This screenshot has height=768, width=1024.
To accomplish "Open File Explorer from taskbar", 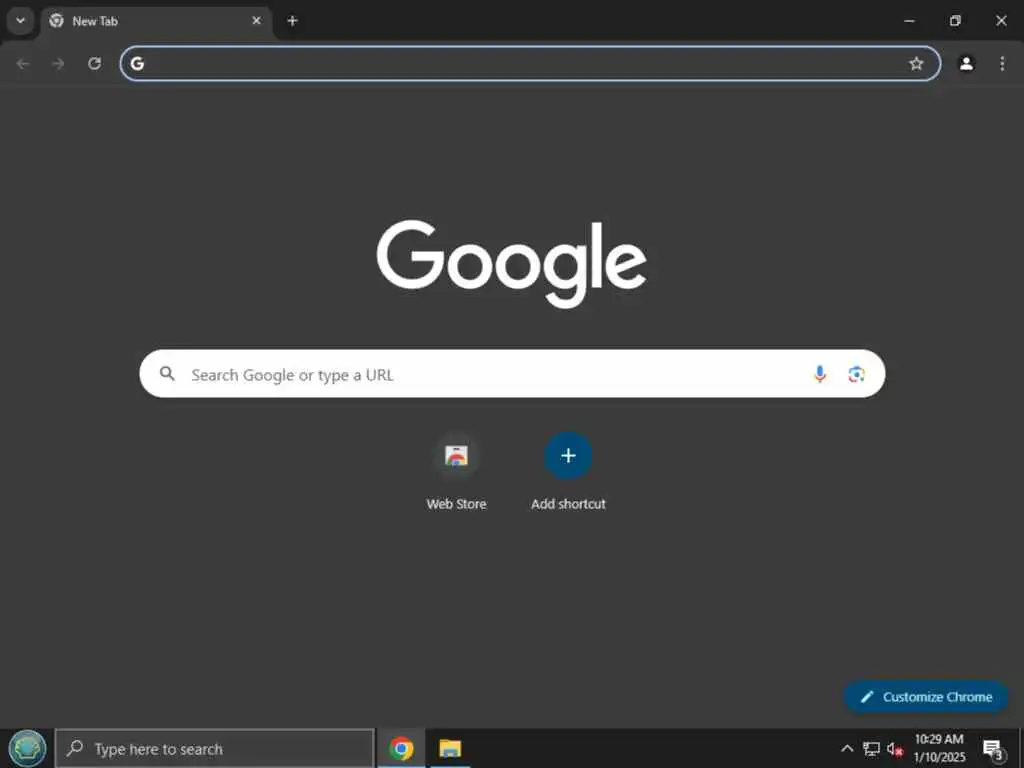I will (450, 748).
